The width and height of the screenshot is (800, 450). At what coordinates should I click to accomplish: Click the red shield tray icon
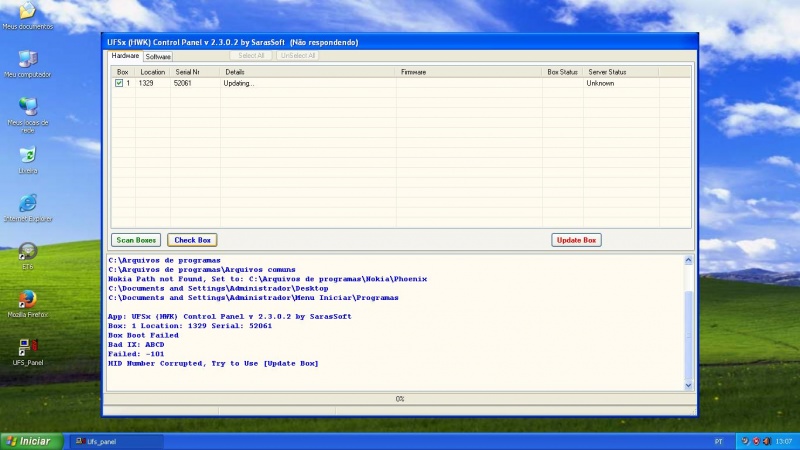pyautogui.click(x=756, y=441)
